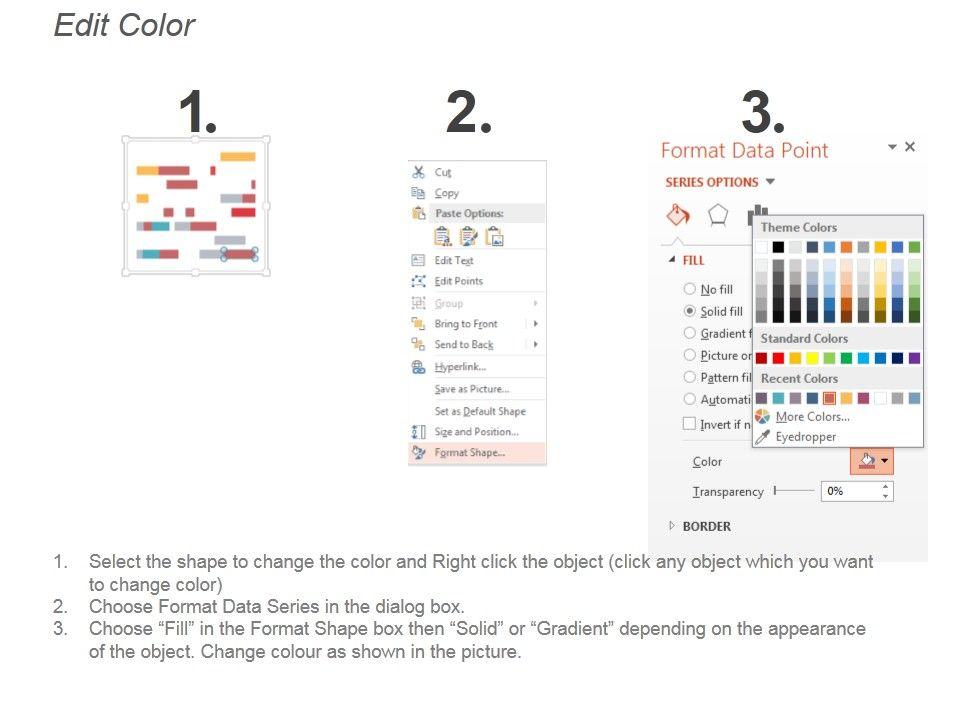Click the Cut scissors icon
Image resolution: width=960 pixels, height=720 pixels.
[x=419, y=172]
